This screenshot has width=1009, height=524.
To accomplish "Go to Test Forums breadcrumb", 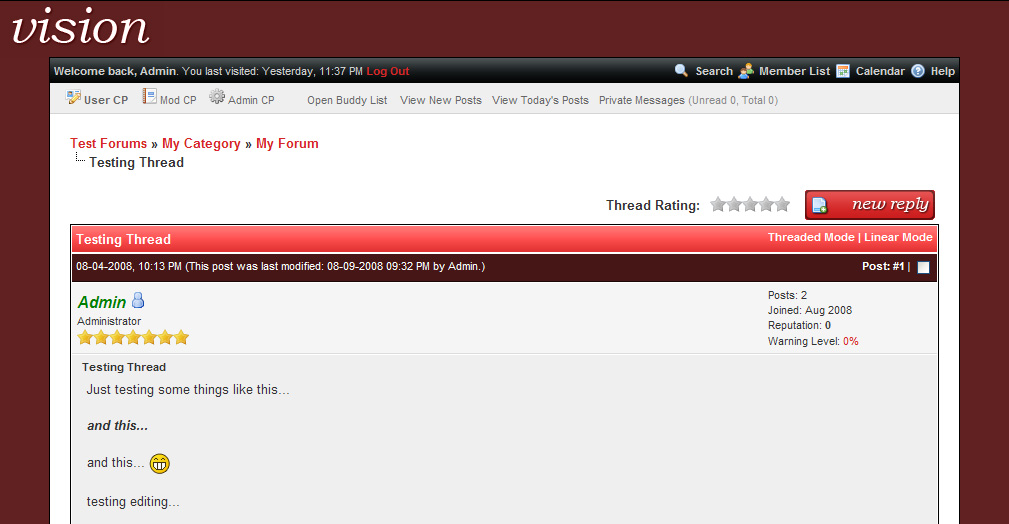I will point(109,144).
